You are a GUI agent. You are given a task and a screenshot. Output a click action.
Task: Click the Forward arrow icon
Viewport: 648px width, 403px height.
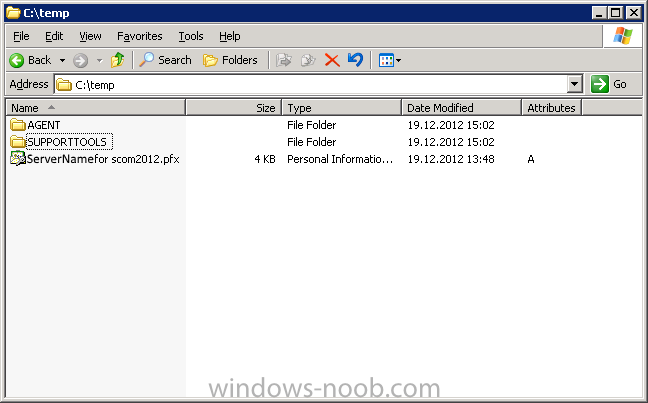pos(81,60)
